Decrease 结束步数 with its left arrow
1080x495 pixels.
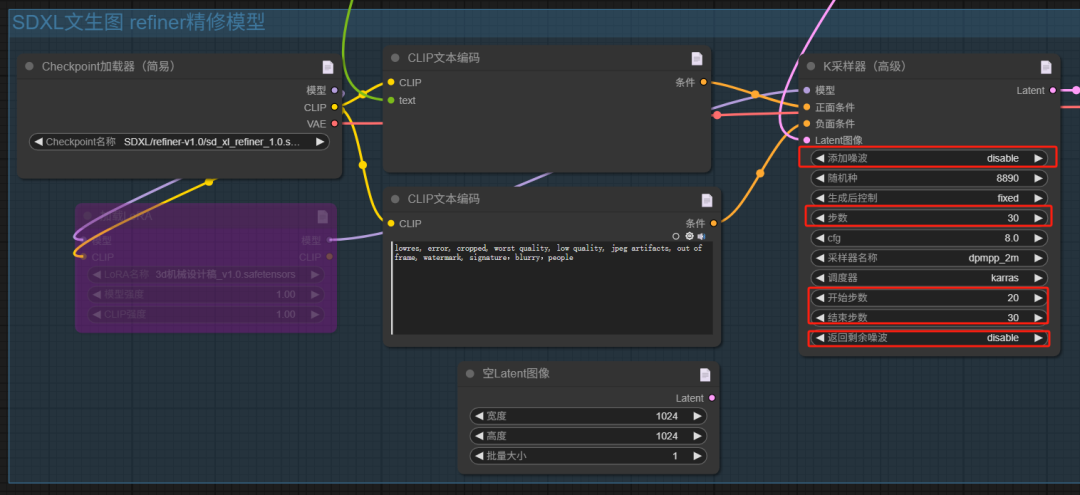click(819, 317)
